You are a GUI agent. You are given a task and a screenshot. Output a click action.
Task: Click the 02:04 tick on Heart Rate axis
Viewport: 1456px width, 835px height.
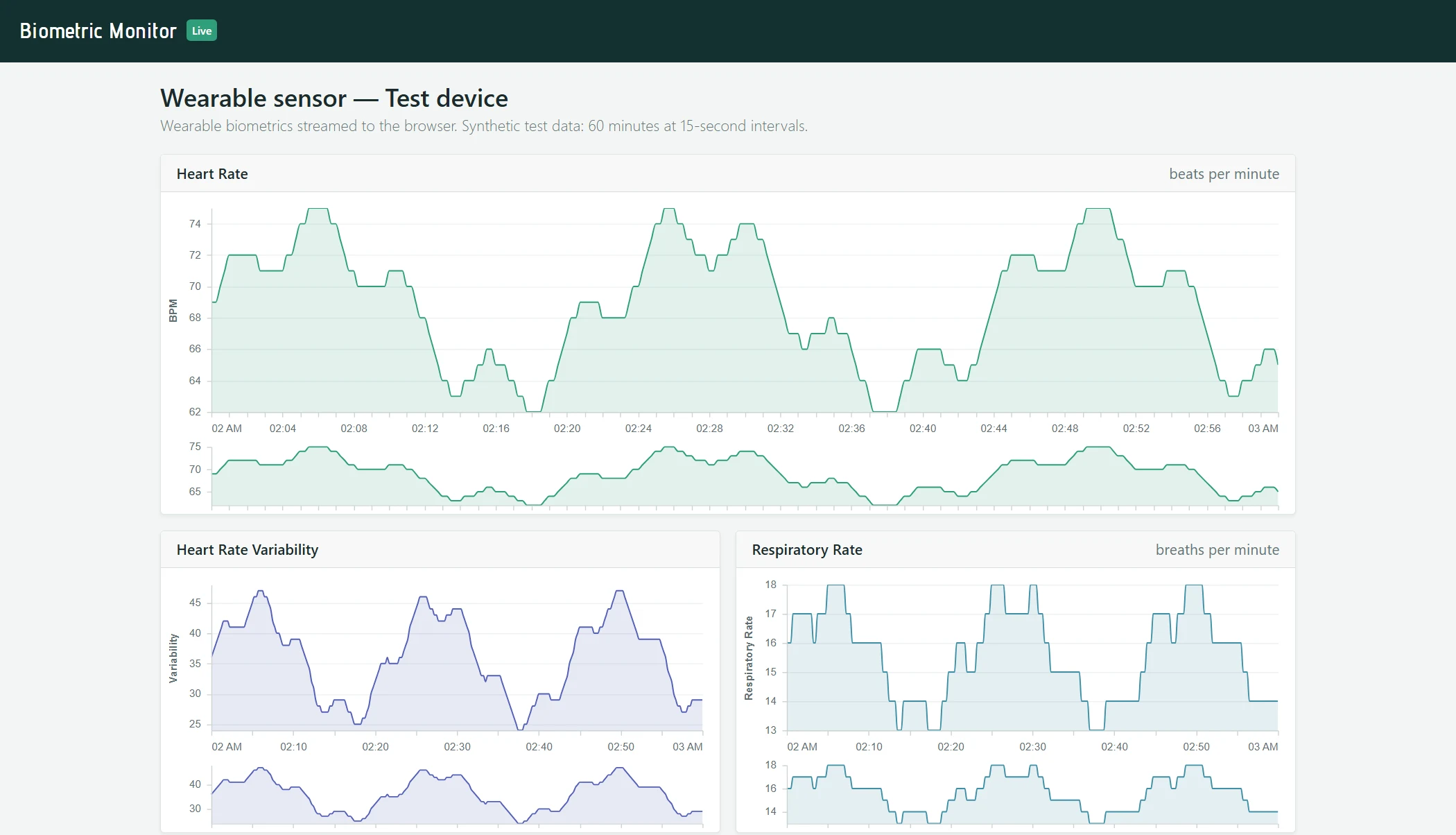(x=283, y=429)
